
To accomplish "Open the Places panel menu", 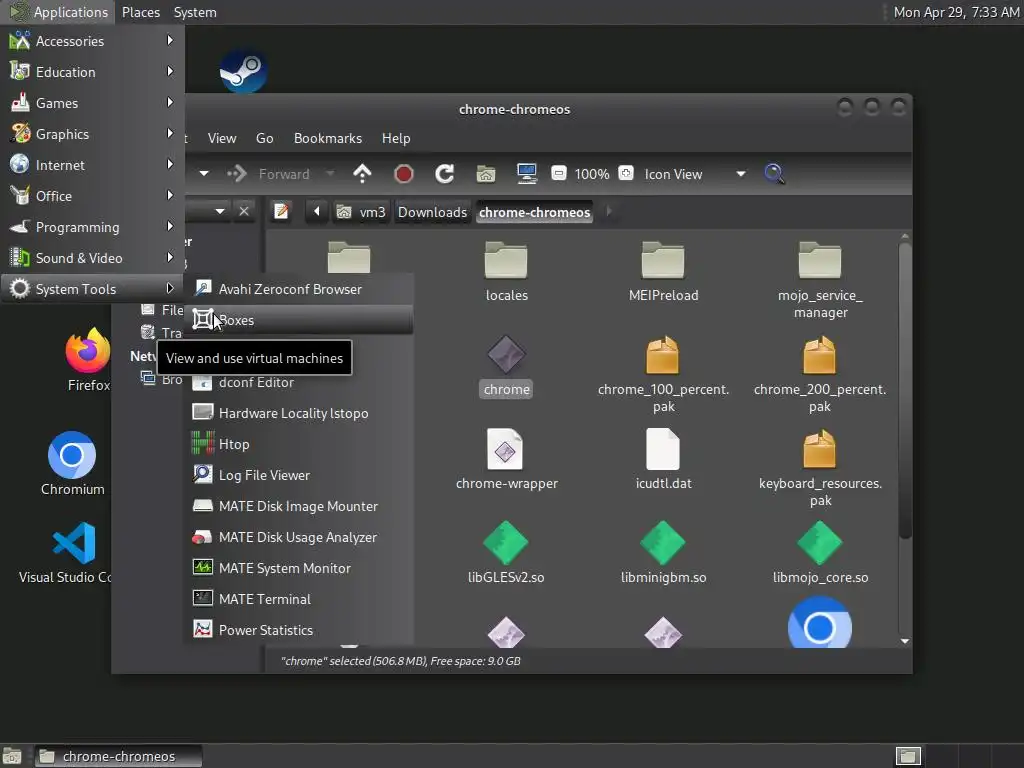I will (x=141, y=12).
